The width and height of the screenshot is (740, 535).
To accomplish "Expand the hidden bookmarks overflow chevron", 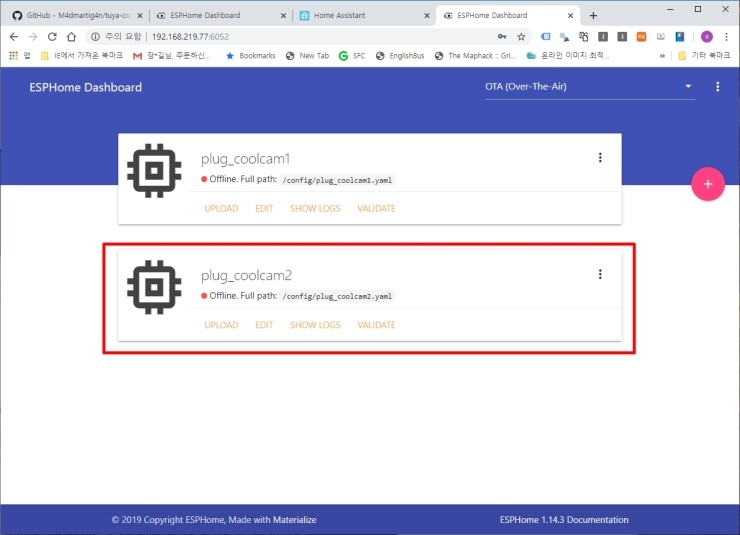I will tap(662, 56).
